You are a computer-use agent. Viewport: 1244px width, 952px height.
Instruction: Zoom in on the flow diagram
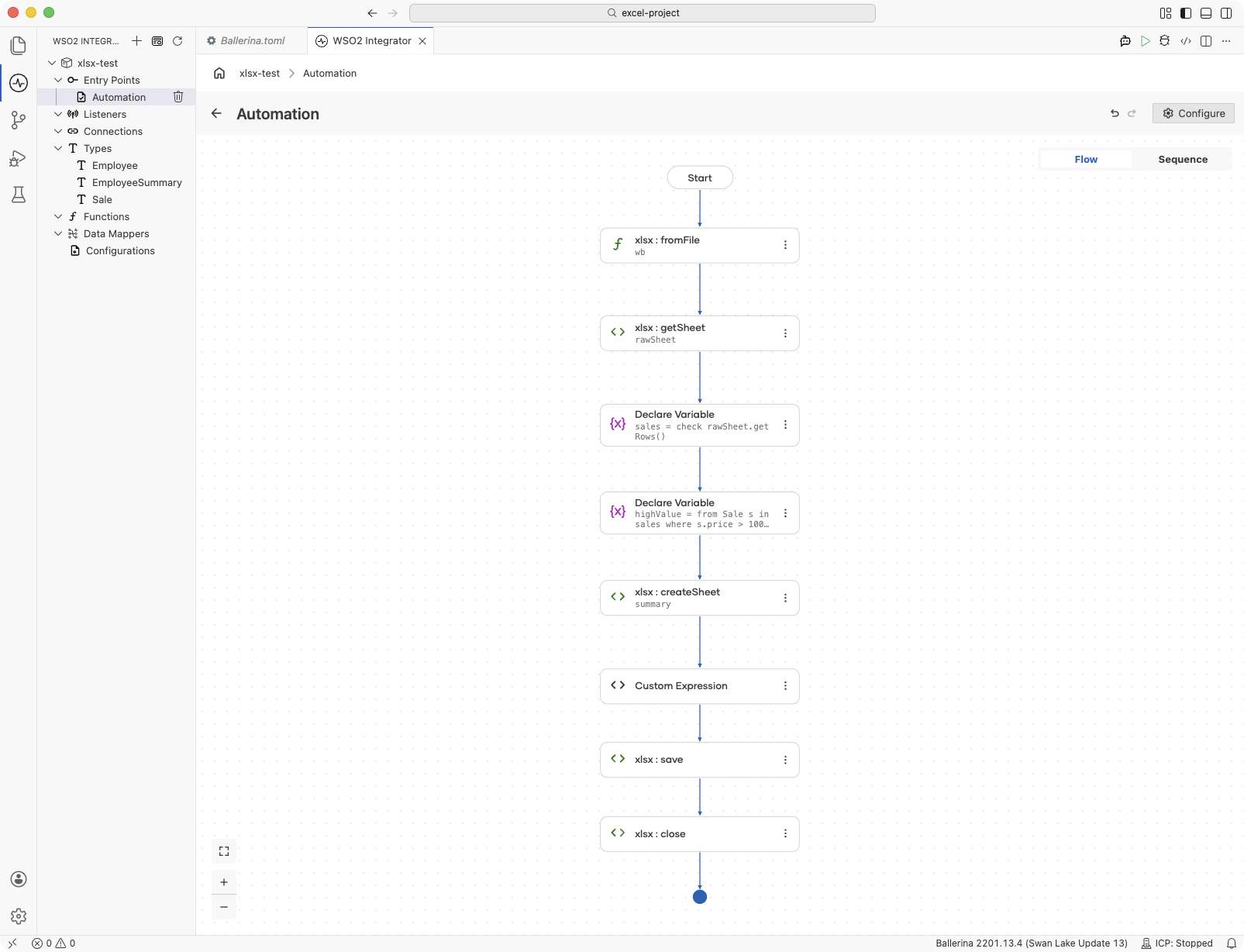pyautogui.click(x=224, y=882)
